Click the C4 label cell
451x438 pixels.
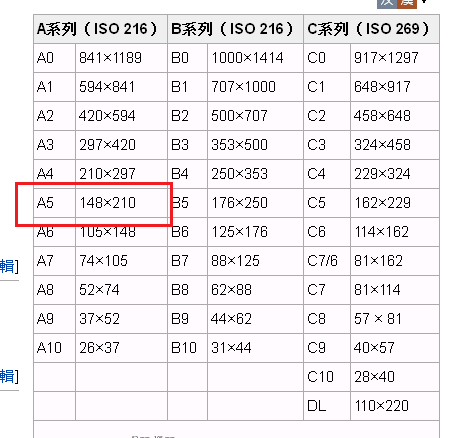327,174
